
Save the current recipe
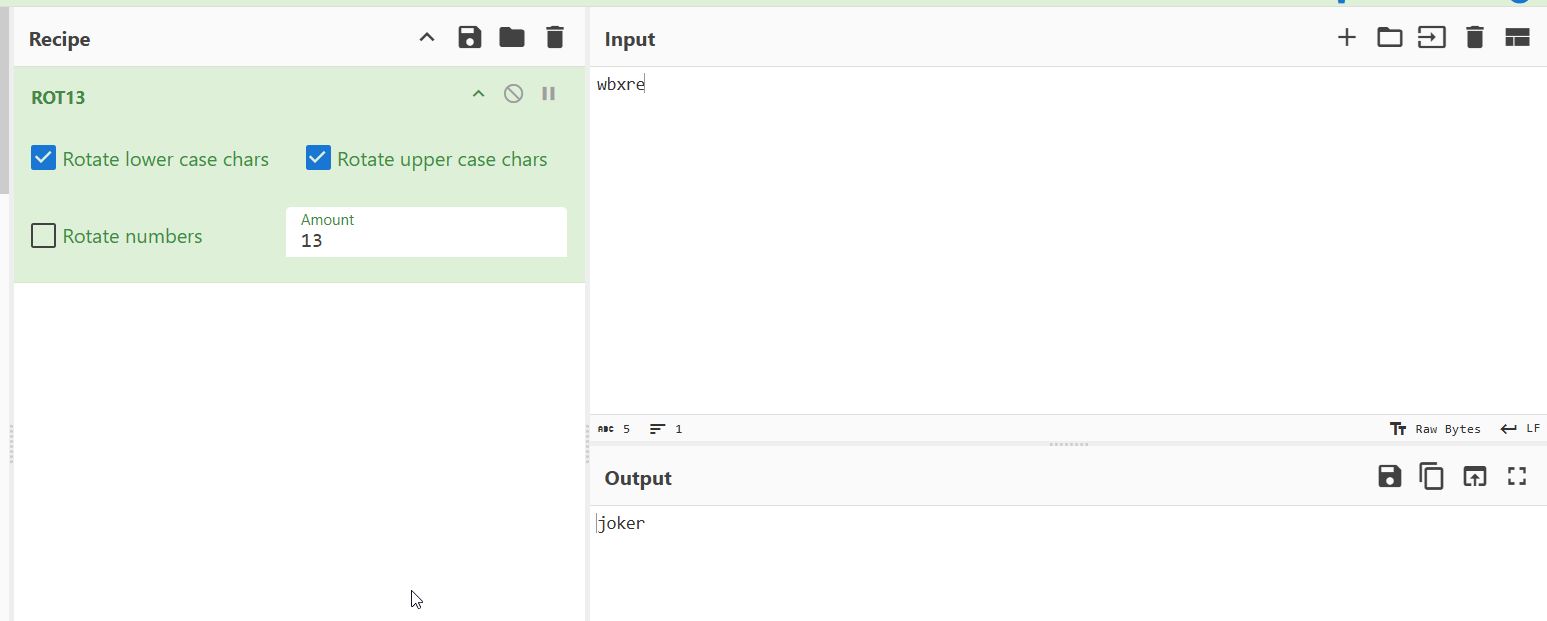point(469,38)
